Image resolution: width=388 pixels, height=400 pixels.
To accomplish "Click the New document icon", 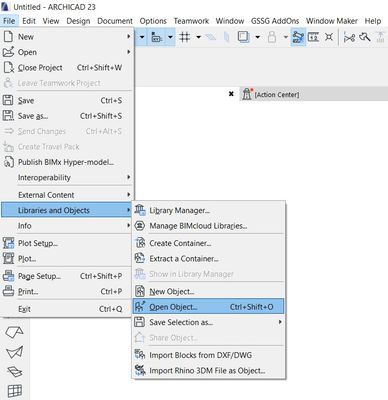I will [8, 36].
